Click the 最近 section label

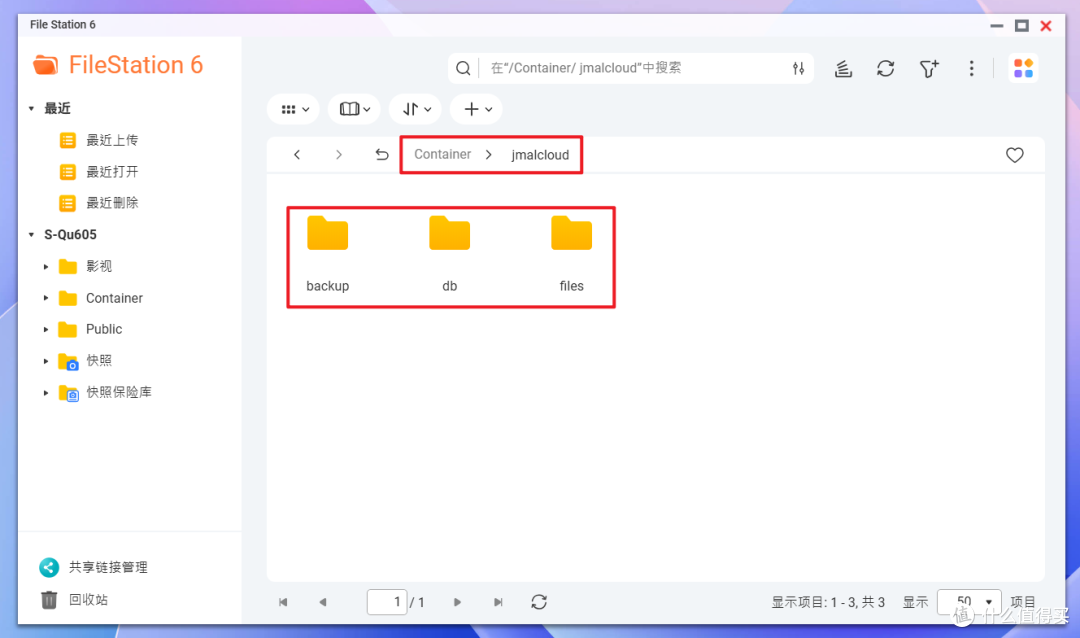[57, 109]
